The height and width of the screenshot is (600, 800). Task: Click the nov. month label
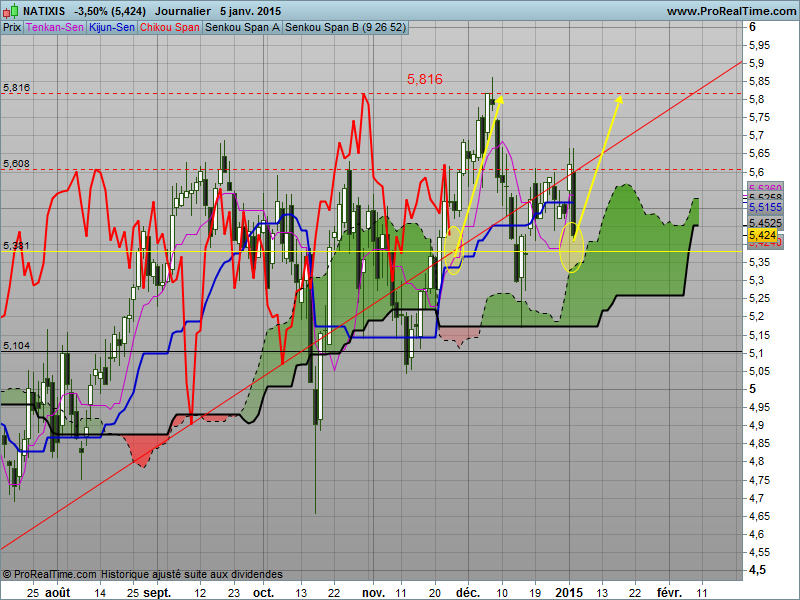click(373, 592)
